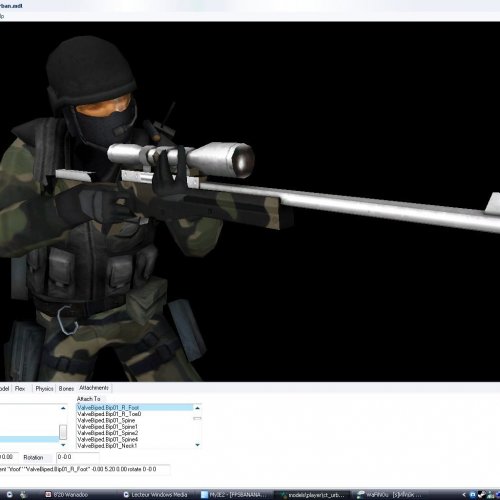
Task: Open Lecteur Windows Media in taskbar
Action: point(156,495)
